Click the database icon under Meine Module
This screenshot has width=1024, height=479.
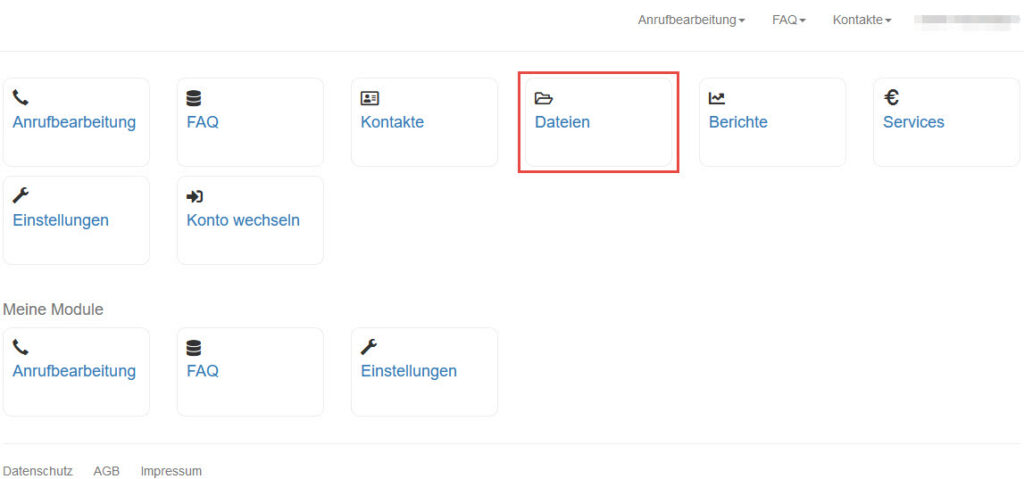coord(193,348)
